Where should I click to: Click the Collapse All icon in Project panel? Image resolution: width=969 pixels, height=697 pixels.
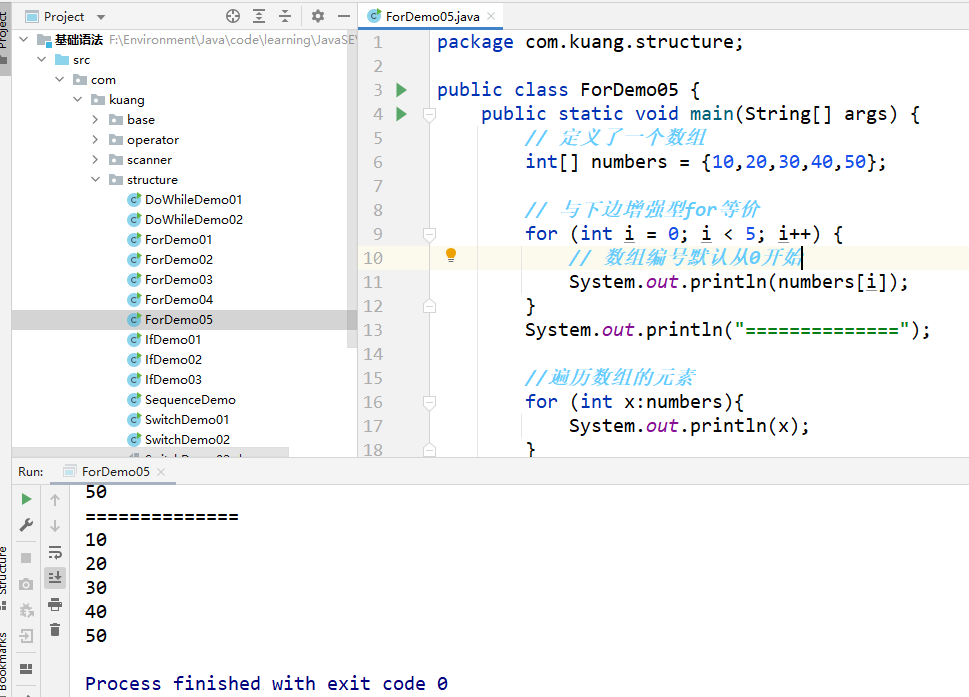pyautogui.click(x=285, y=16)
